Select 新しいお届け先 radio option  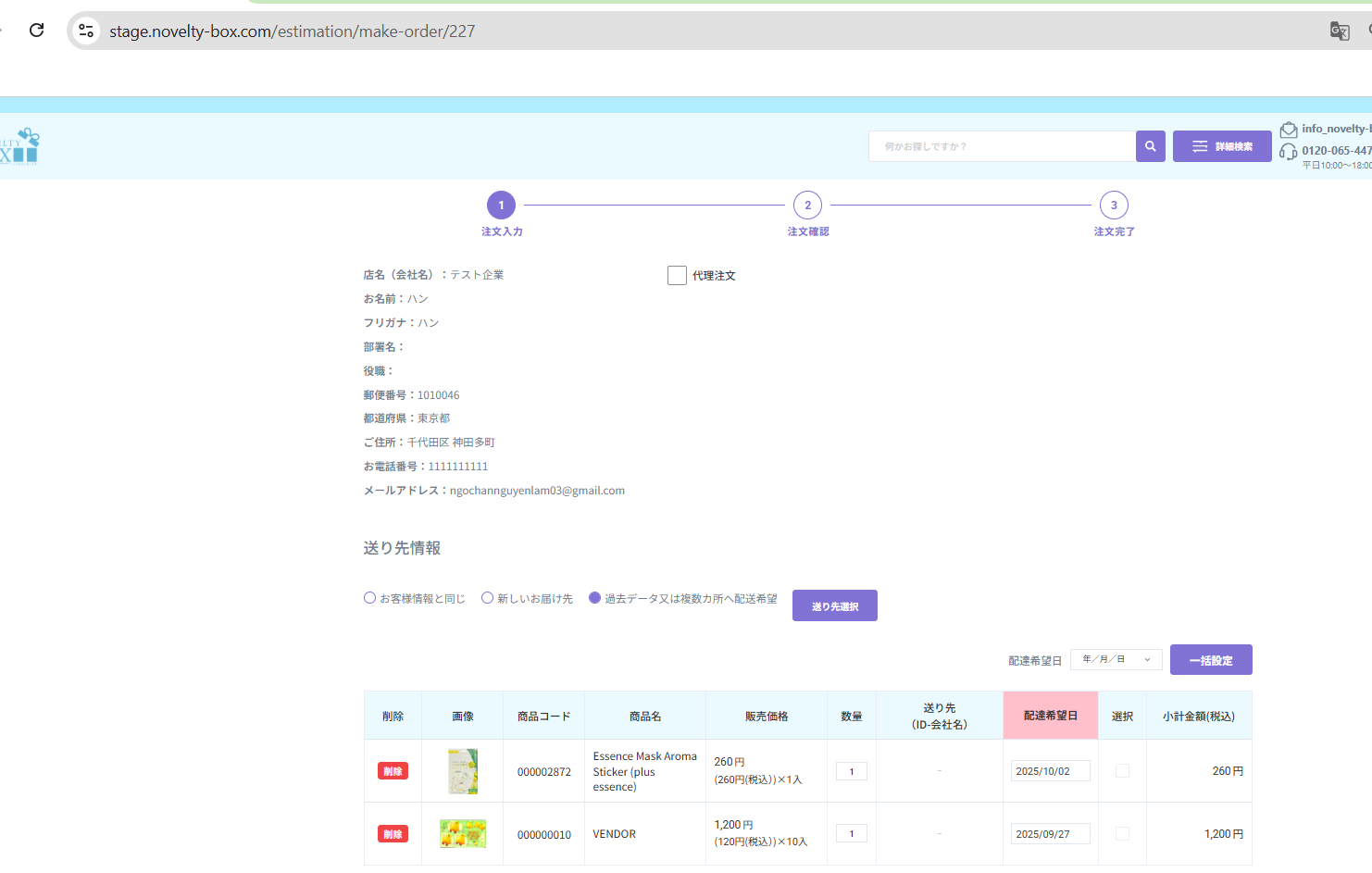click(x=488, y=598)
